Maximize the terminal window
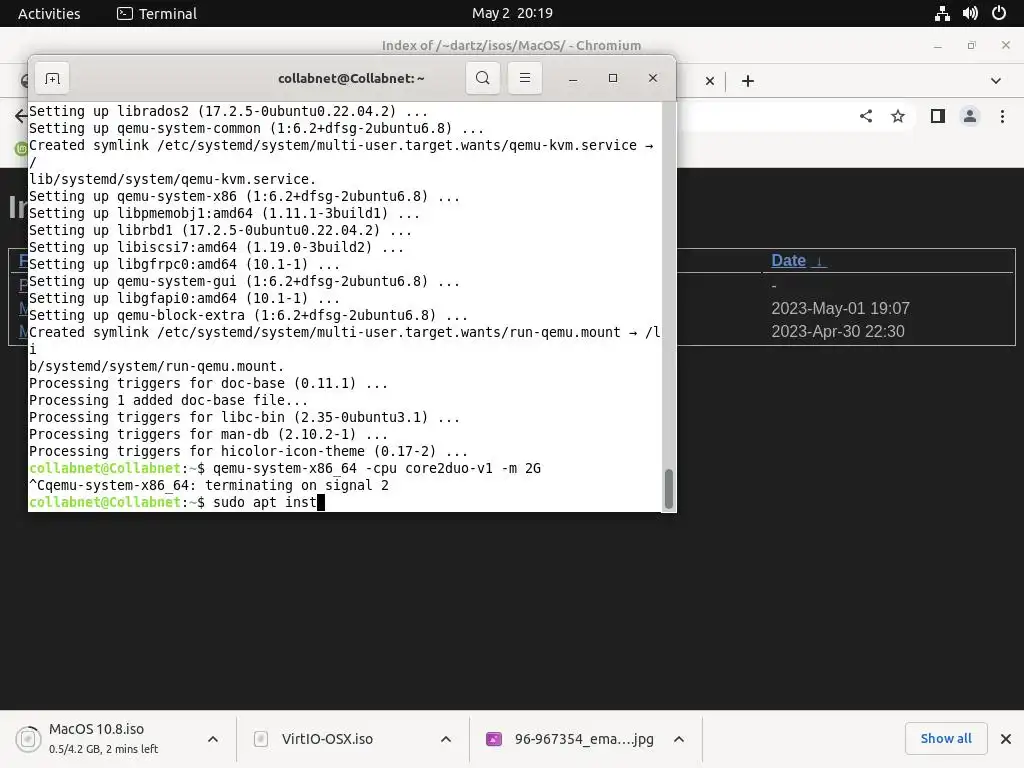 [x=613, y=78]
